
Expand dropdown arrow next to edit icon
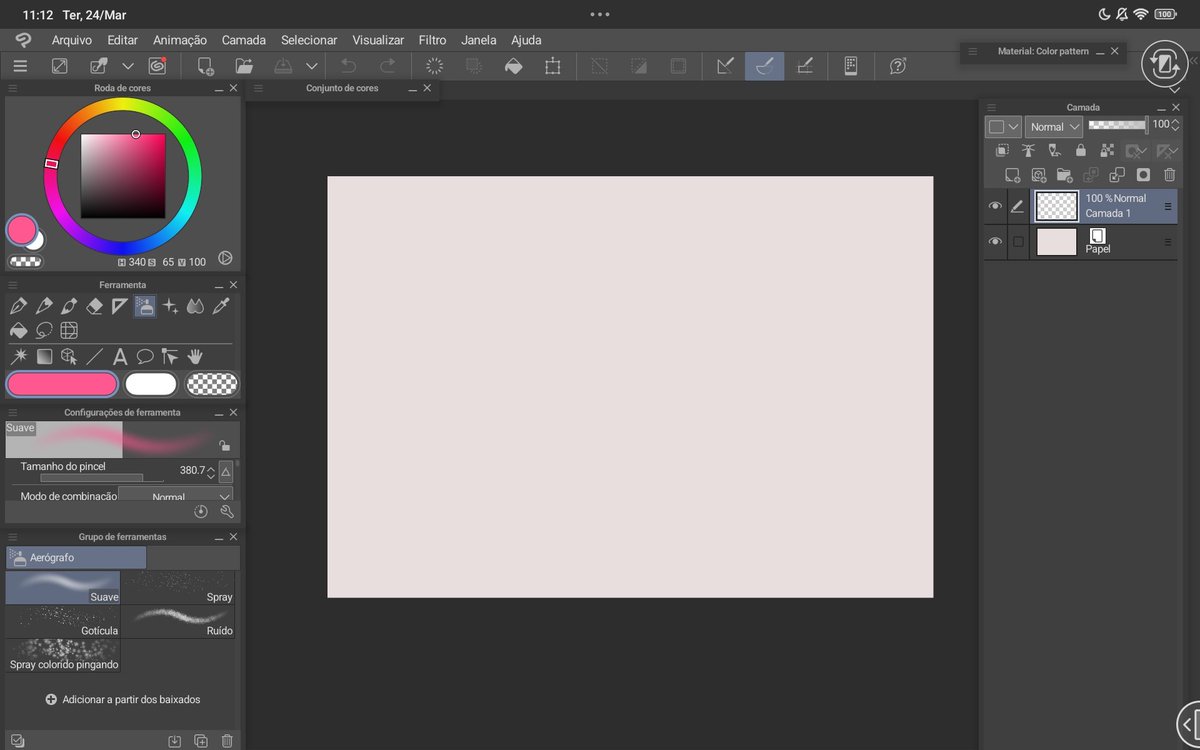coord(128,66)
